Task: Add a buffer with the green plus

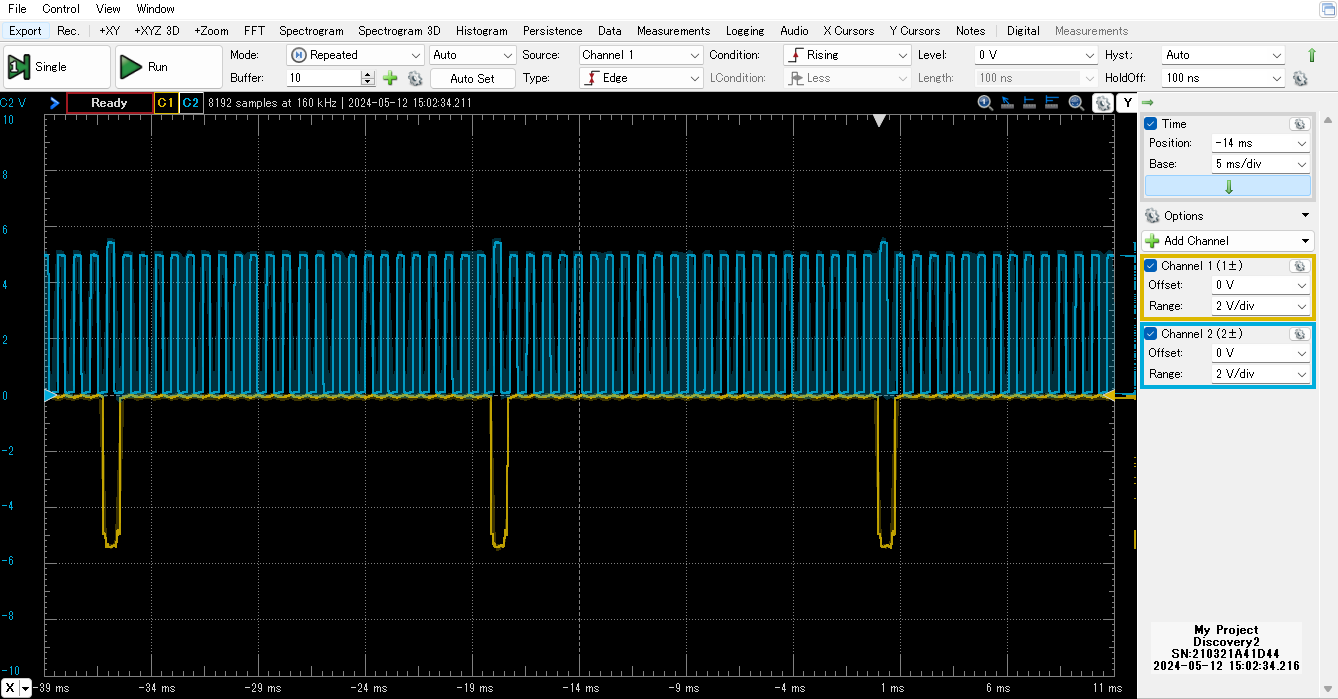Action: 391,78
